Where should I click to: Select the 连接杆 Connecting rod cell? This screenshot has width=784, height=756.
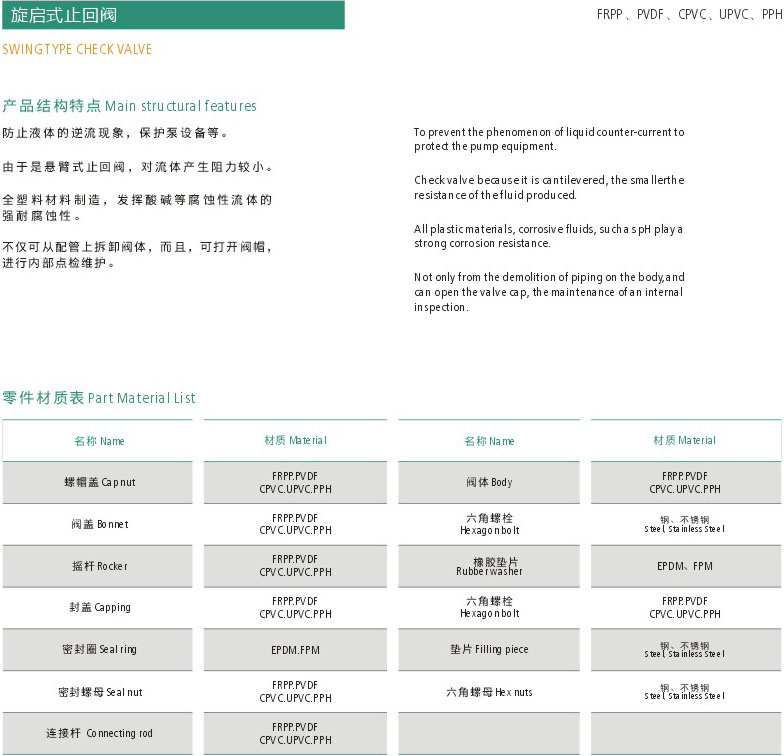pos(99,733)
